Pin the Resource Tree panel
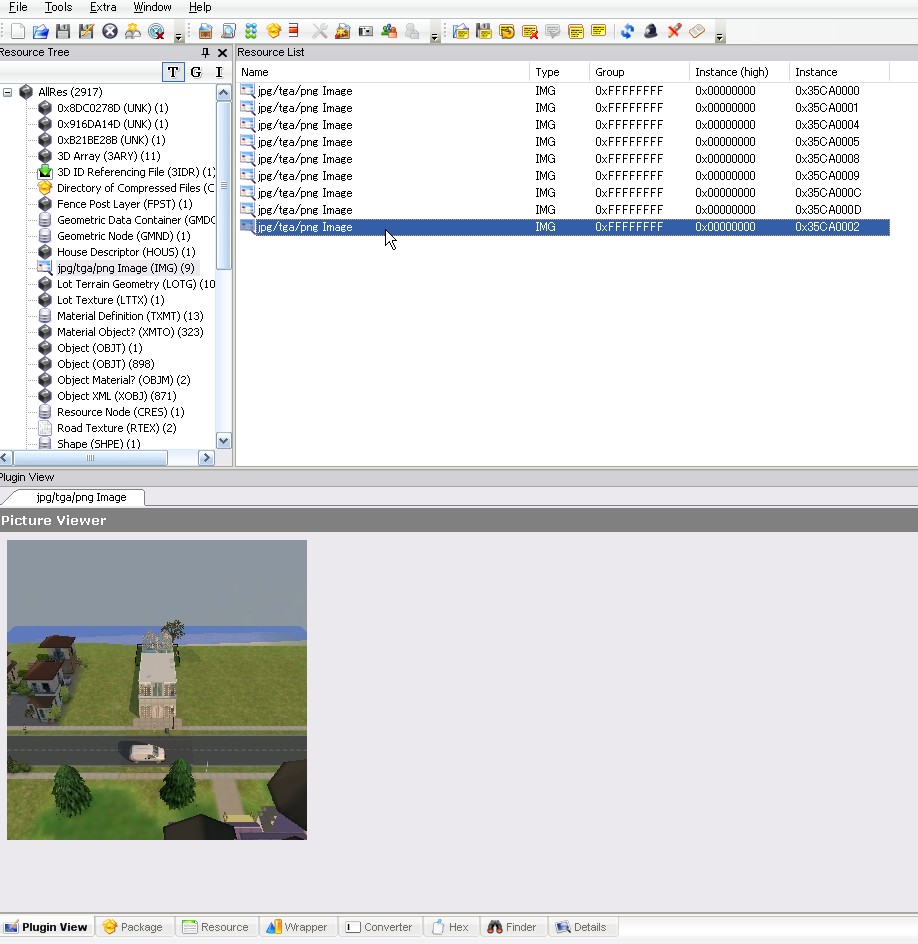Screen dimensions: 918x944 206,53
